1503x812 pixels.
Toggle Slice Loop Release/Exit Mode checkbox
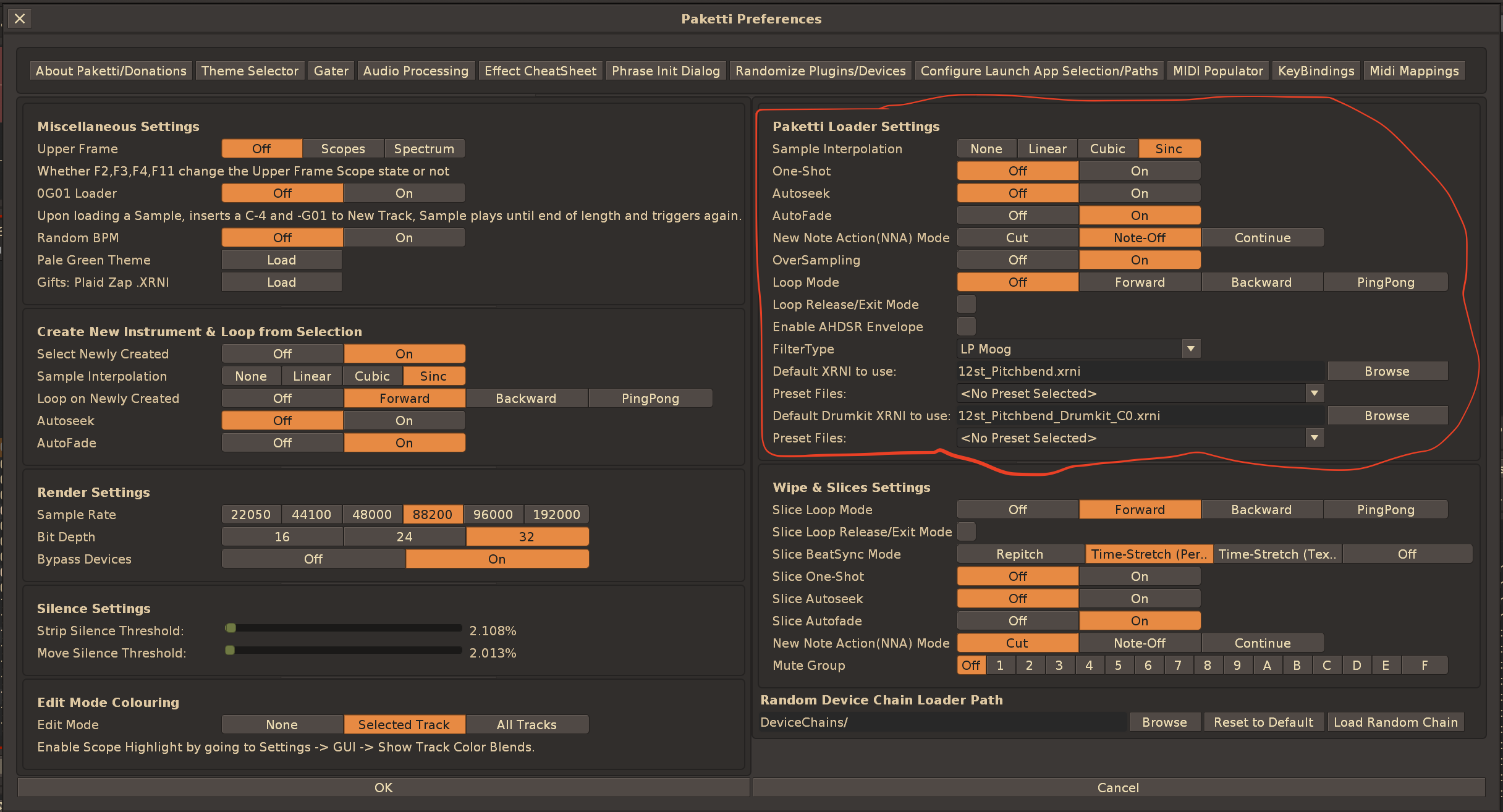(966, 531)
